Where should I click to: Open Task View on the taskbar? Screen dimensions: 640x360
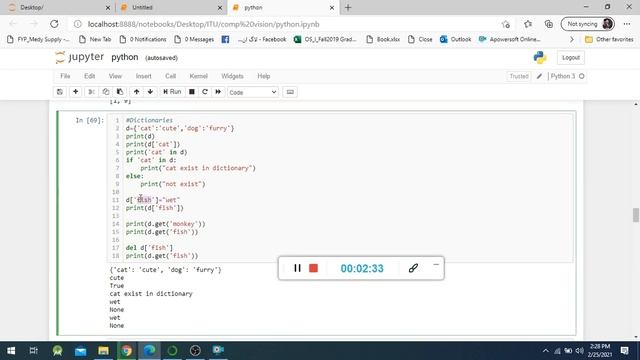point(34,350)
